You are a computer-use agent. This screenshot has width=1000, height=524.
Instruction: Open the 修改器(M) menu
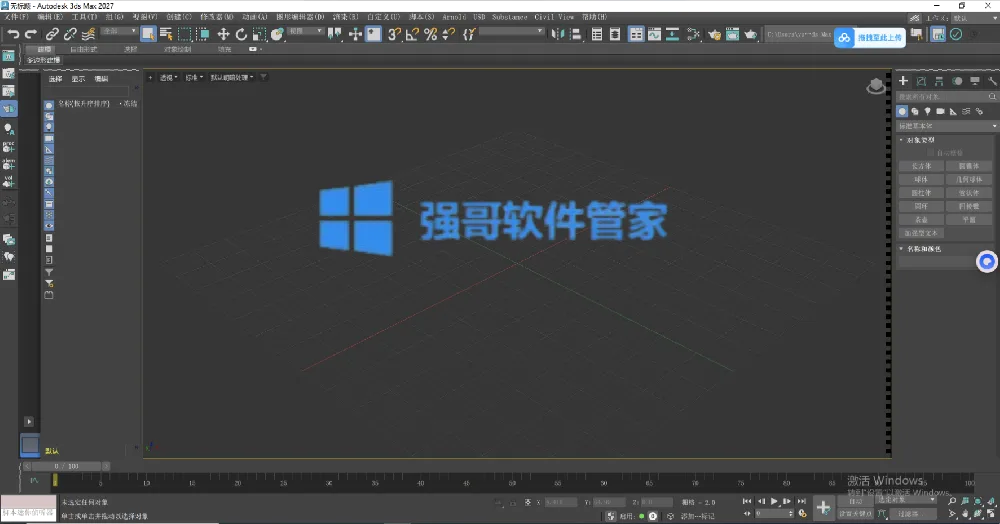[216, 17]
